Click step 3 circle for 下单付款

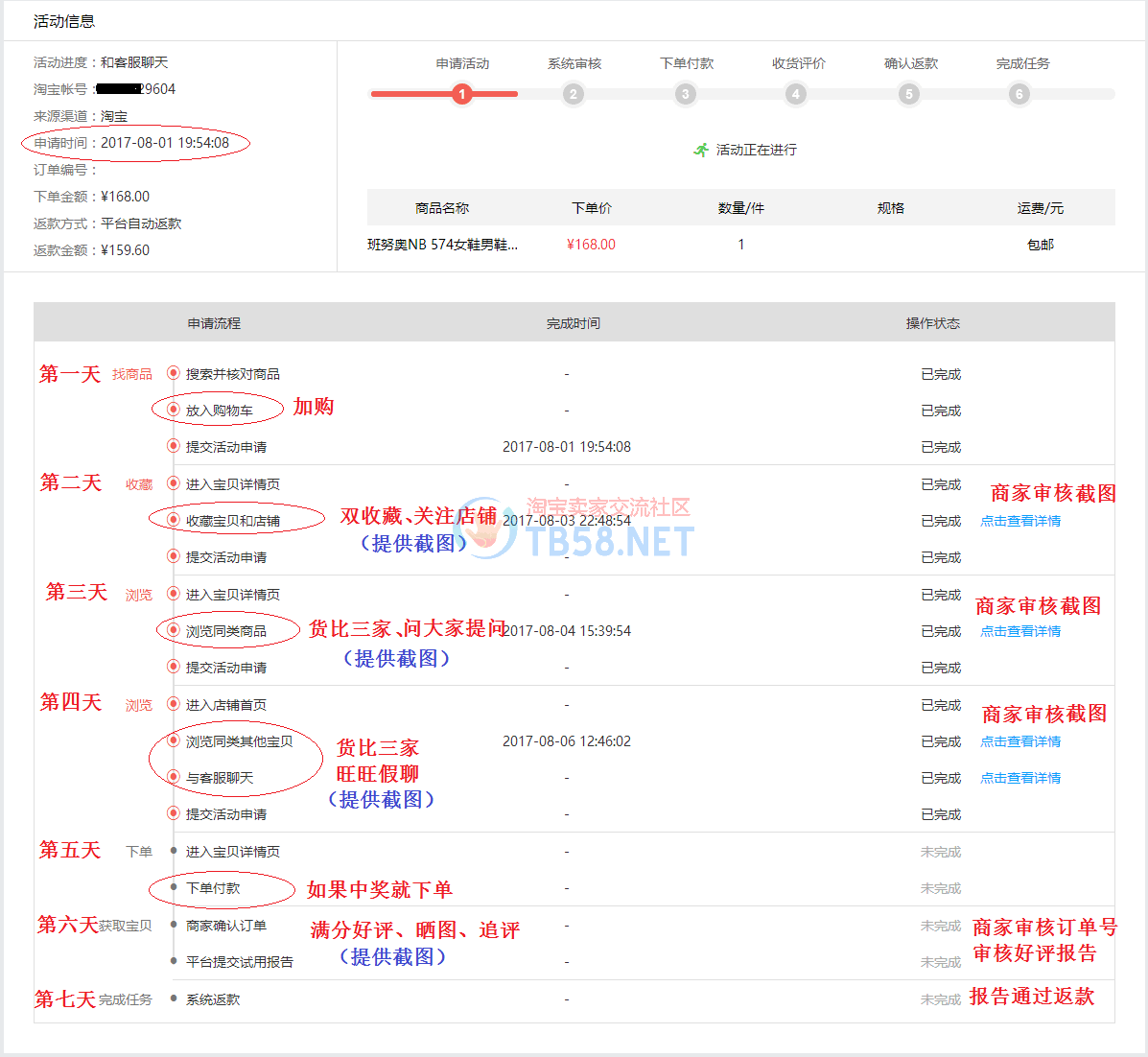coord(685,94)
